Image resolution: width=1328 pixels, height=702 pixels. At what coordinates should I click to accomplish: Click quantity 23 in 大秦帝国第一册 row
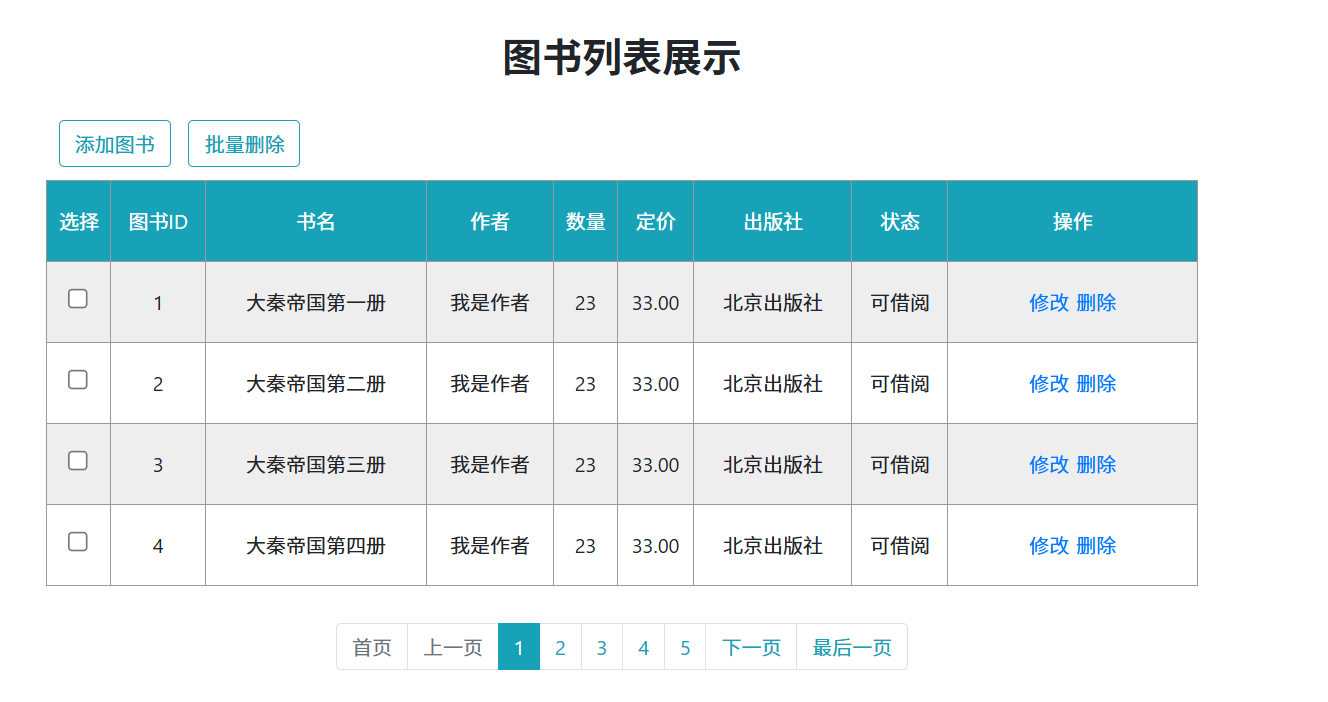point(586,303)
